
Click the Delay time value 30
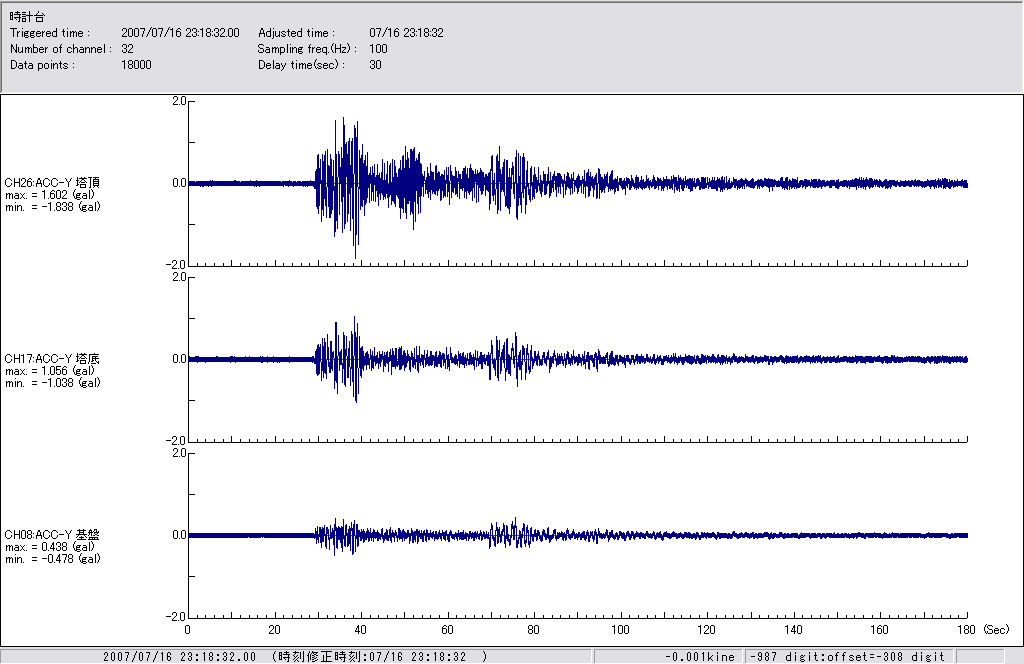pos(375,64)
